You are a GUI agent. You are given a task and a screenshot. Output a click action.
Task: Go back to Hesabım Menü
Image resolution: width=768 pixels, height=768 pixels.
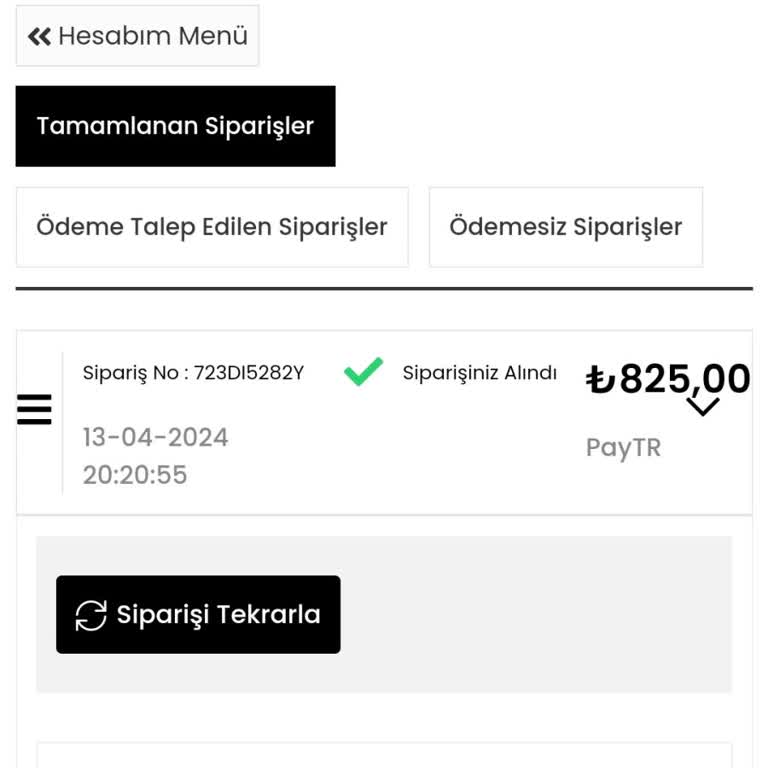[137, 36]
